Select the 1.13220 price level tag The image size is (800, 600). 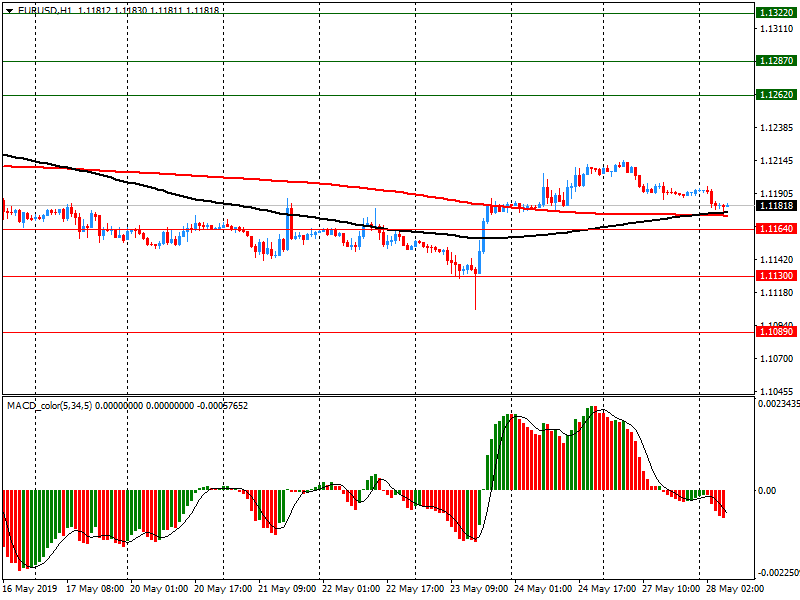[776, 14]
